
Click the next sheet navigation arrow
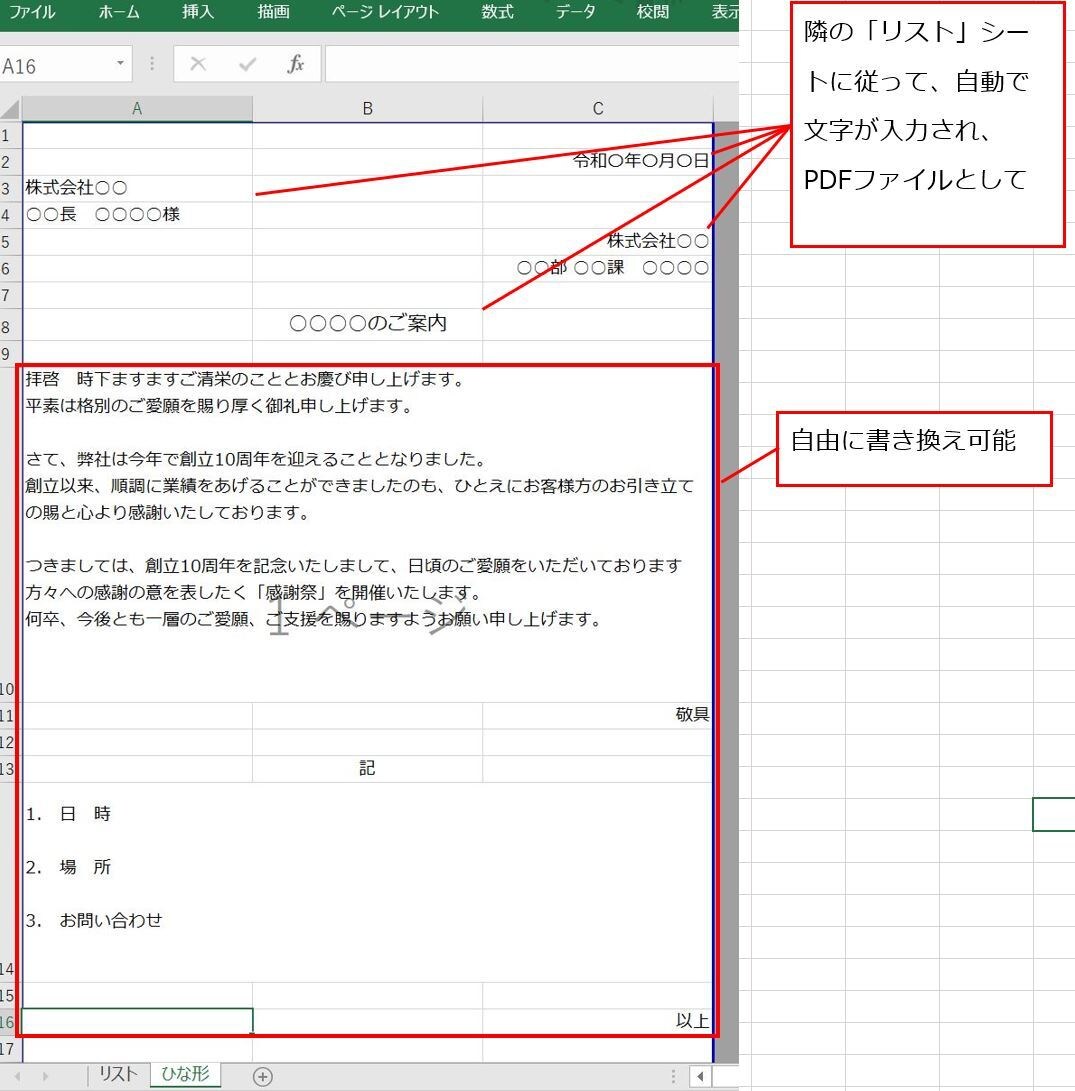[x=45, y=1076]
